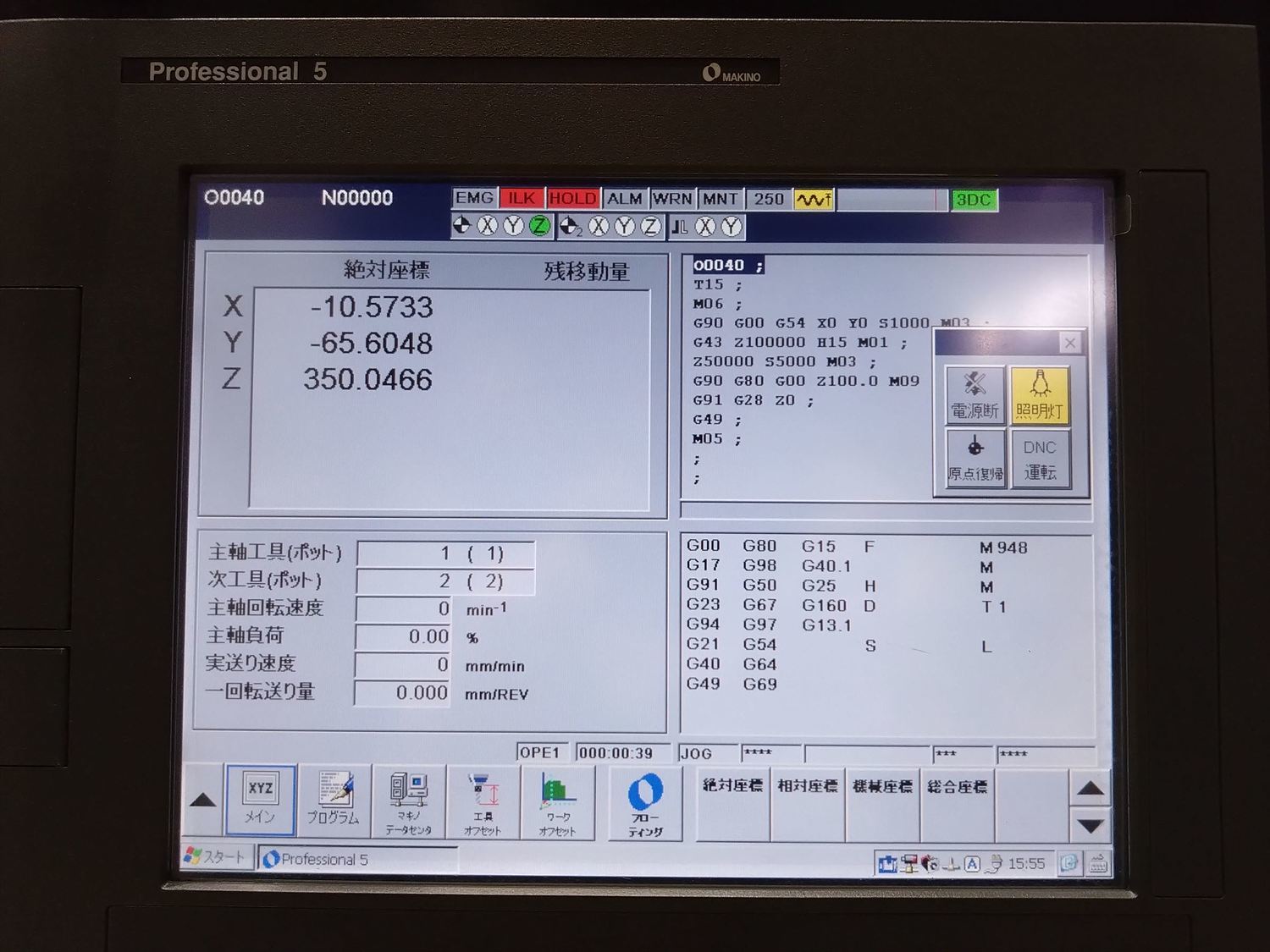Viewport: 1270px width, 952px height.
Task: Click the DNC 運転 button
Action: point(1040,459)
